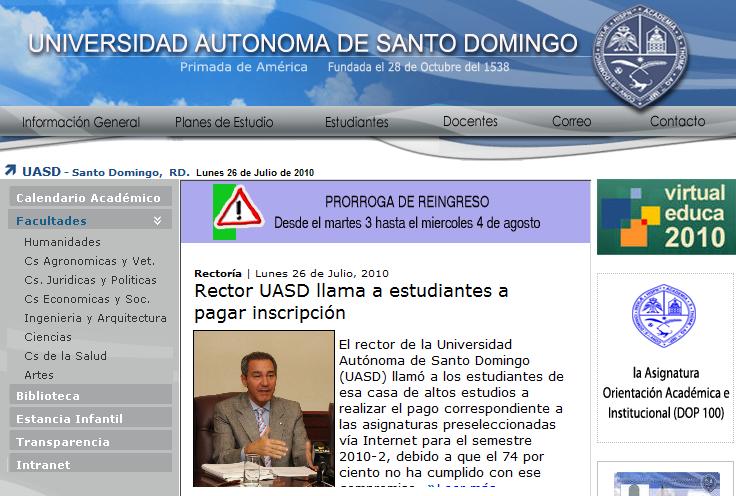The image size is (736, 496).
Task: Go to Artes faculty
Action: pos(39,375)
